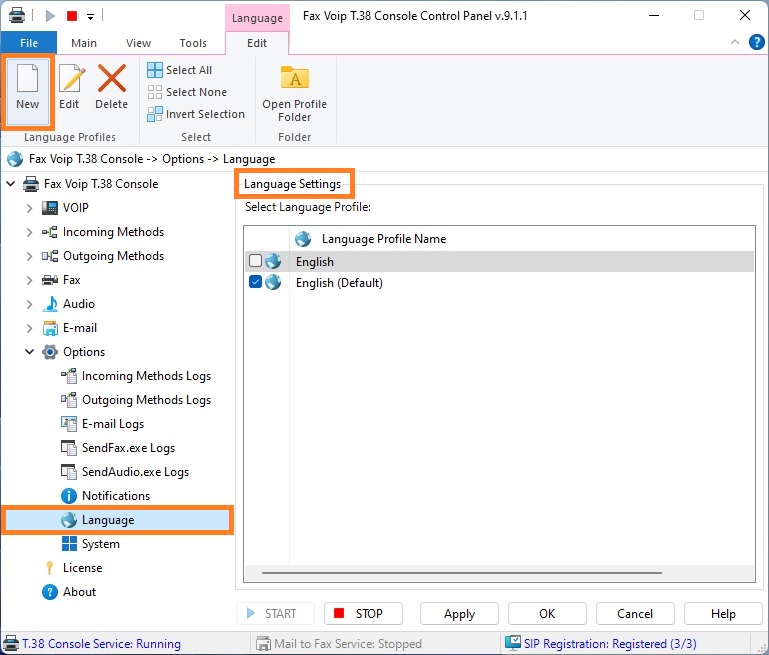The width and height of the screenshot is (769, 655).
Task: Expand the VOIP tree node
Action: tap(29, 208)
